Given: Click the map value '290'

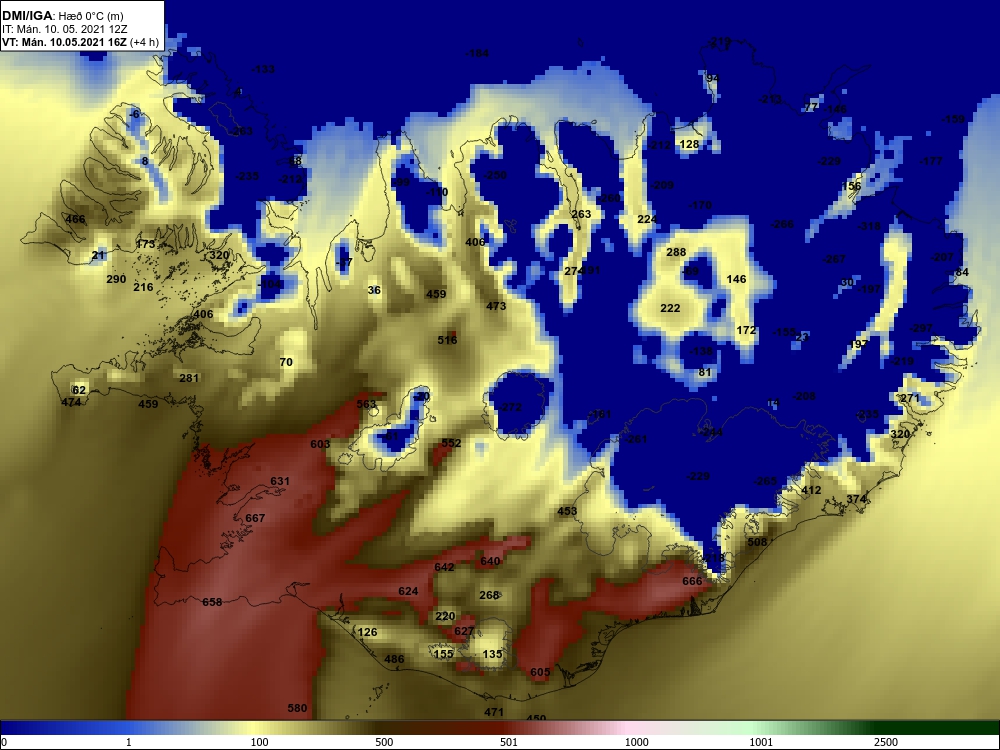Looking at the screenshot, I should (116, 279).
